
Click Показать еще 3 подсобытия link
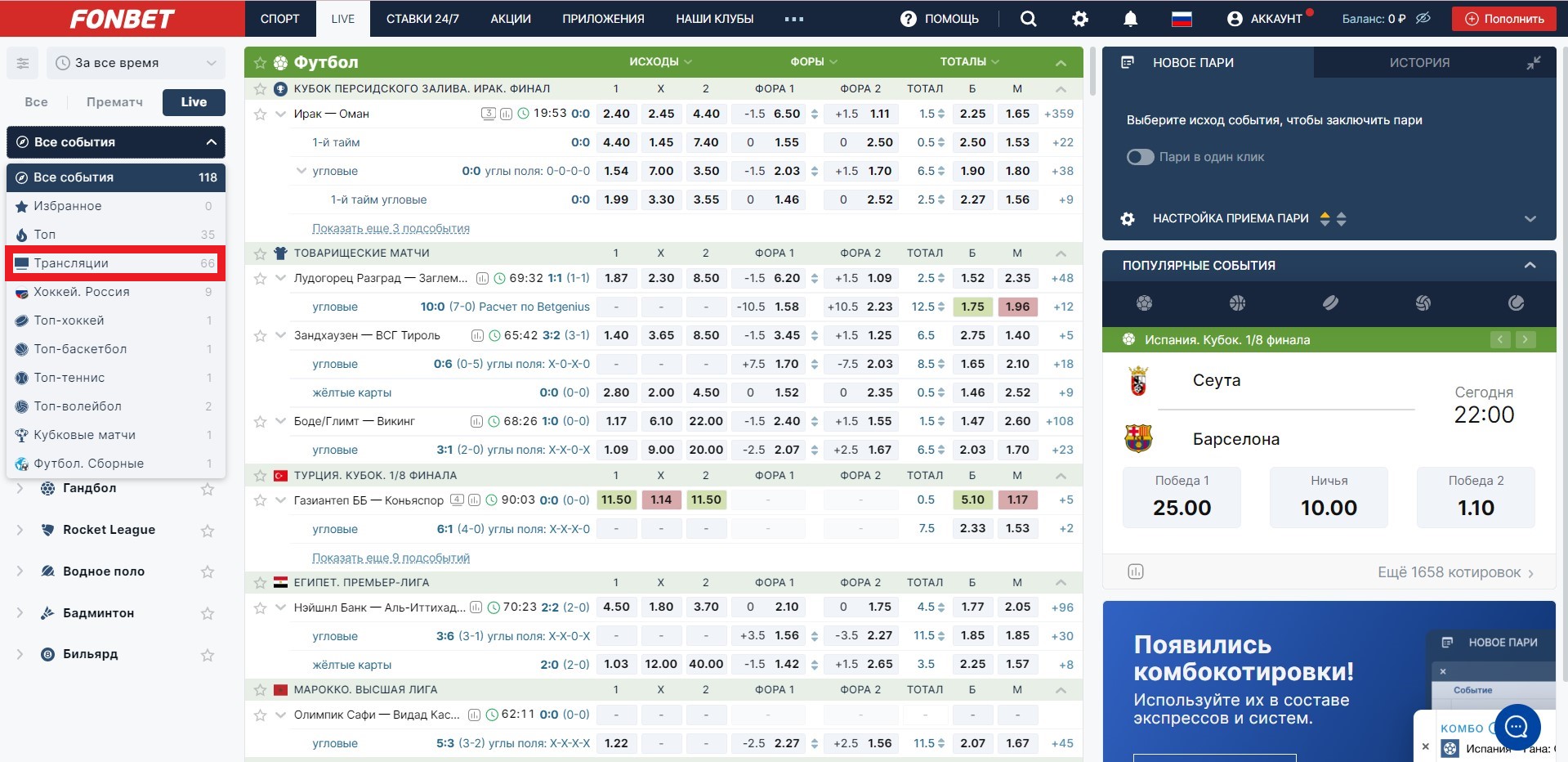(x=391, y=228)
